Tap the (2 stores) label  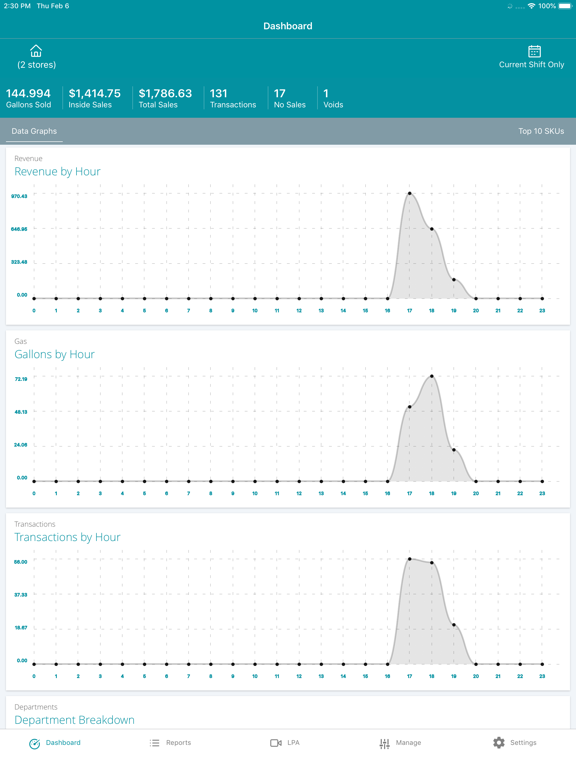pyautogui.click(x=37, y=65)
